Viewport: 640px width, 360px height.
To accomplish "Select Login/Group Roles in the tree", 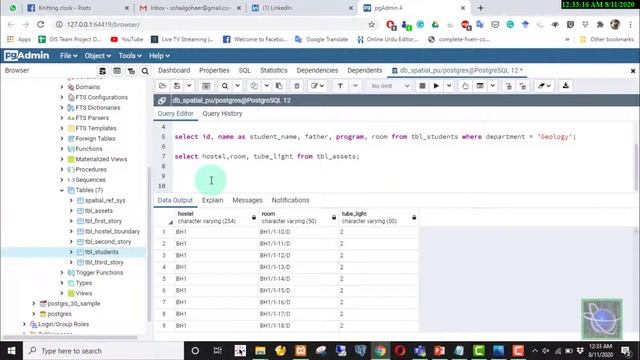I will tap(63, 324).
